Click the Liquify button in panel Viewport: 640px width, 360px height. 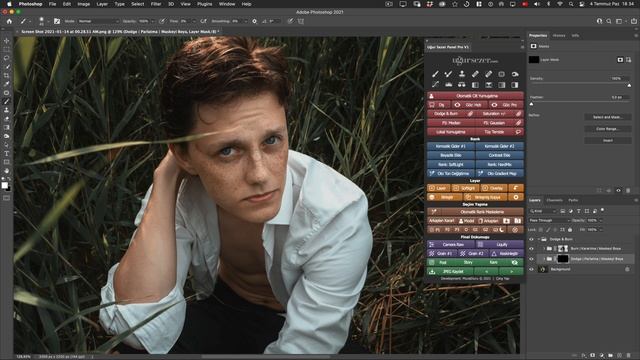pyautogui.click(x=500, y=244)
